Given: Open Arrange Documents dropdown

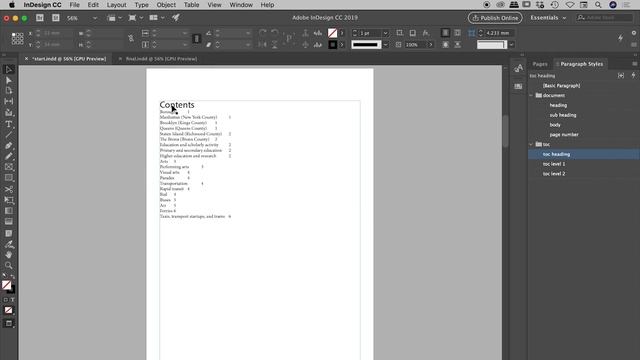Looking at the screenshot, I should click(x=162, y=18).
